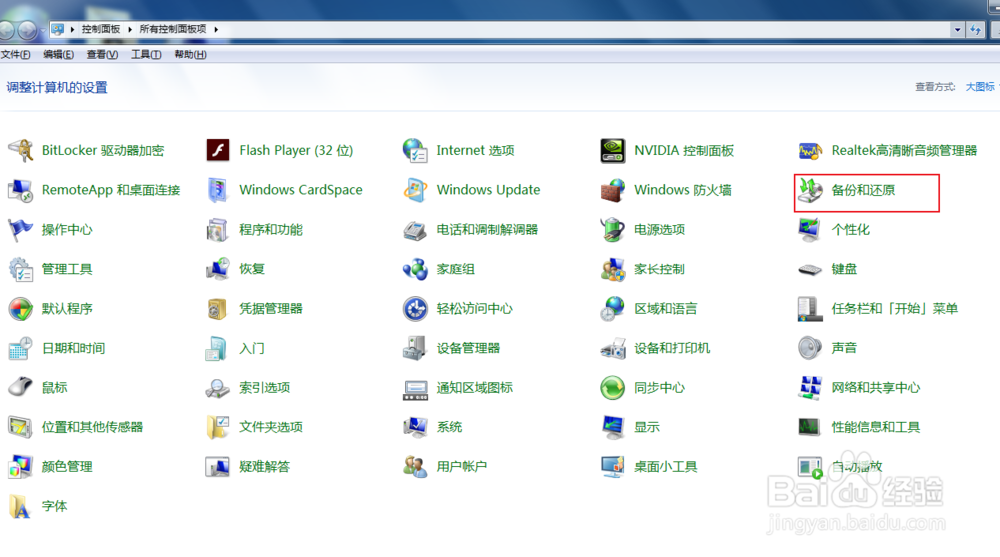
Task: Open the 设备和打印机 link
Action: pyautogui.click(x=672, y=348)
